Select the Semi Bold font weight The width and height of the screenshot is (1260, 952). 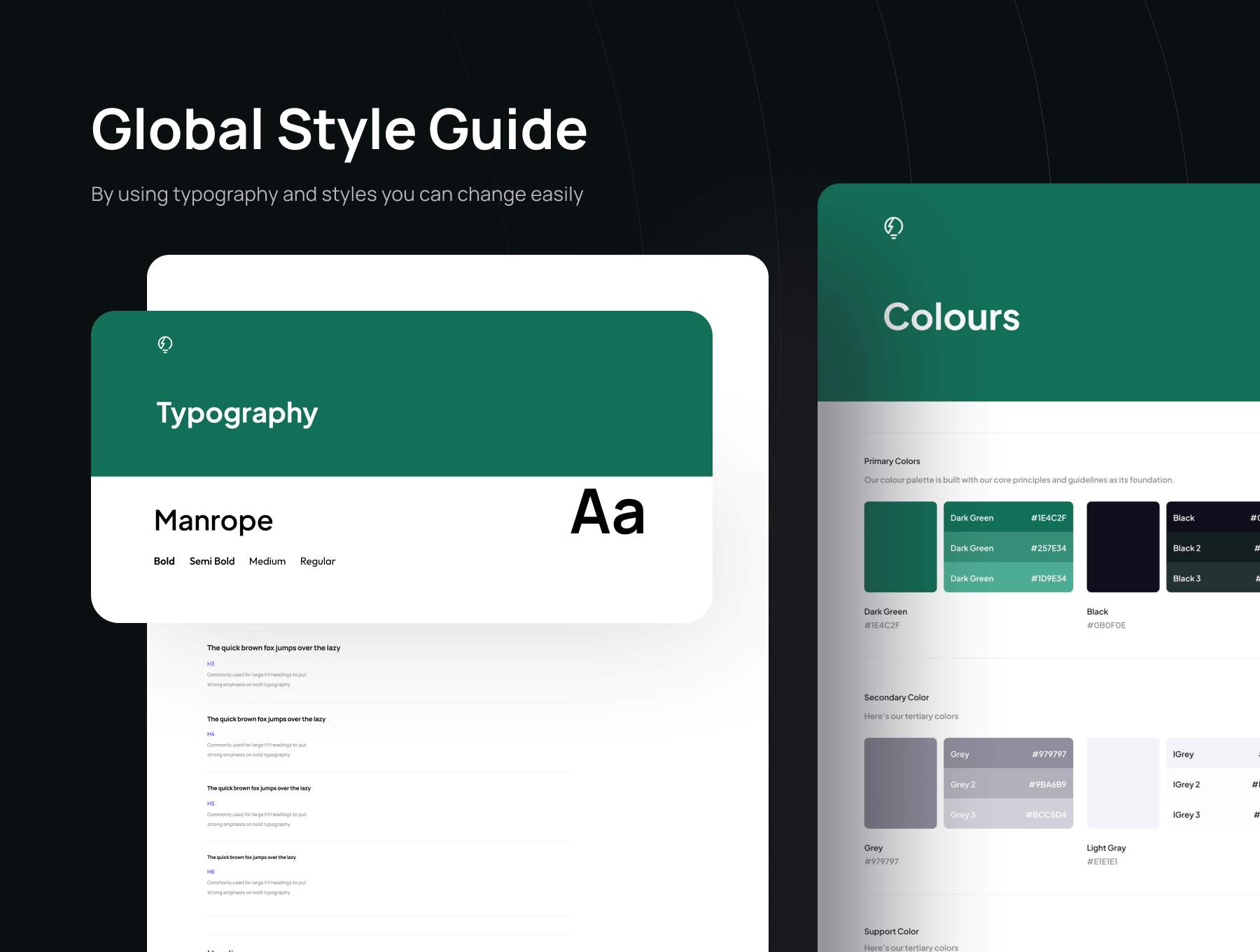point(211,561)
